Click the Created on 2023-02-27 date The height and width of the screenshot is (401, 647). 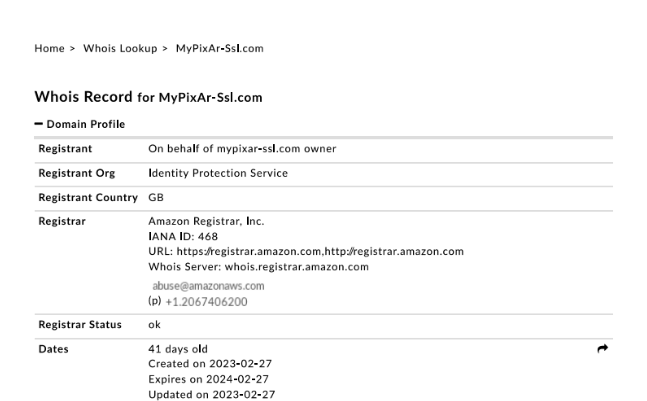210,363
